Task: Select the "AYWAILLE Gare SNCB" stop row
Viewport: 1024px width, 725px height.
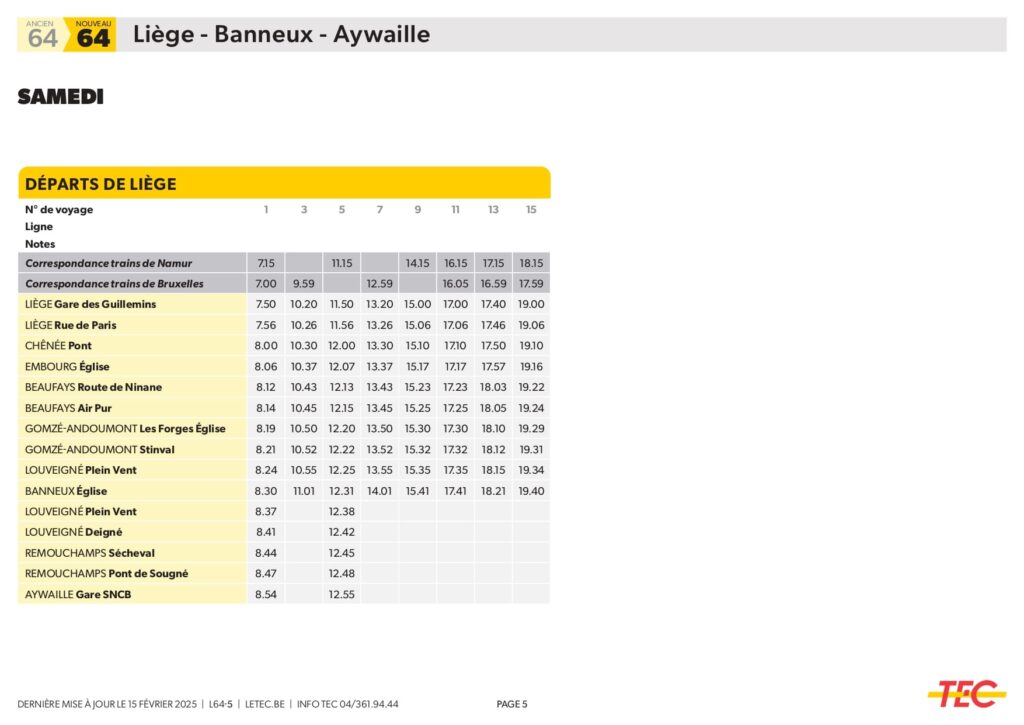Action: point(78,594)
